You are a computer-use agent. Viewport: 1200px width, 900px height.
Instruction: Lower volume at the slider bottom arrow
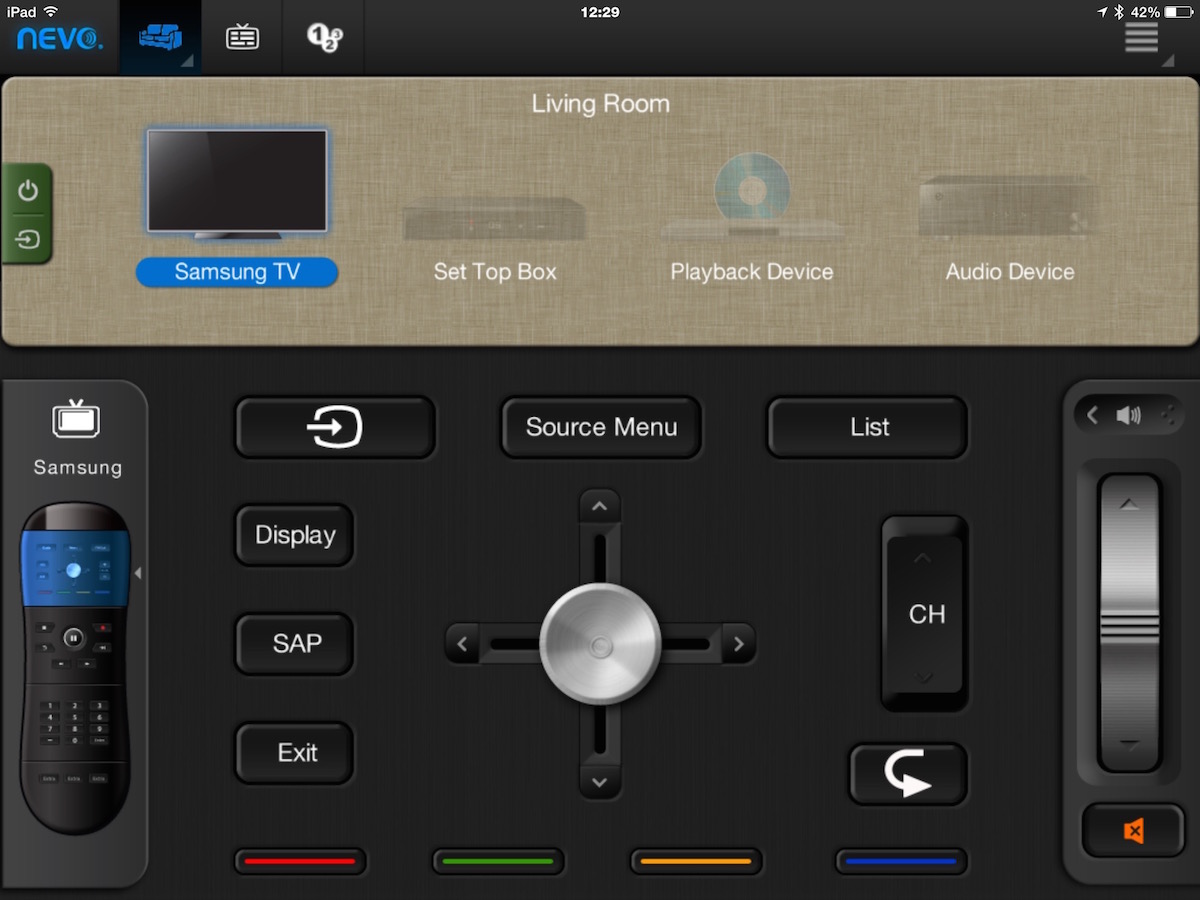1129,745
